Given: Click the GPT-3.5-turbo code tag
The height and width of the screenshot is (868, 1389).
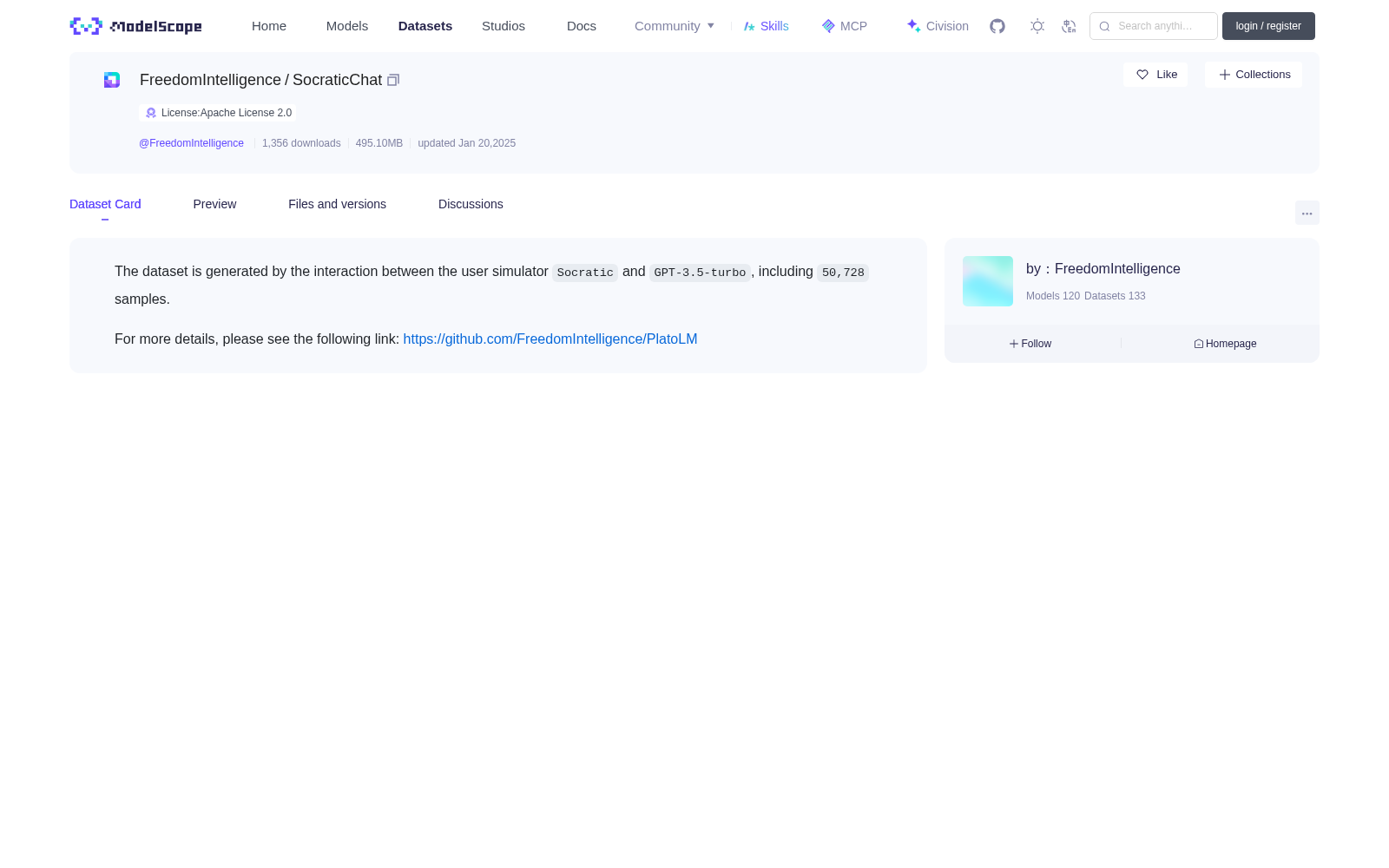Looking at the screenshot, I should 700,273.
